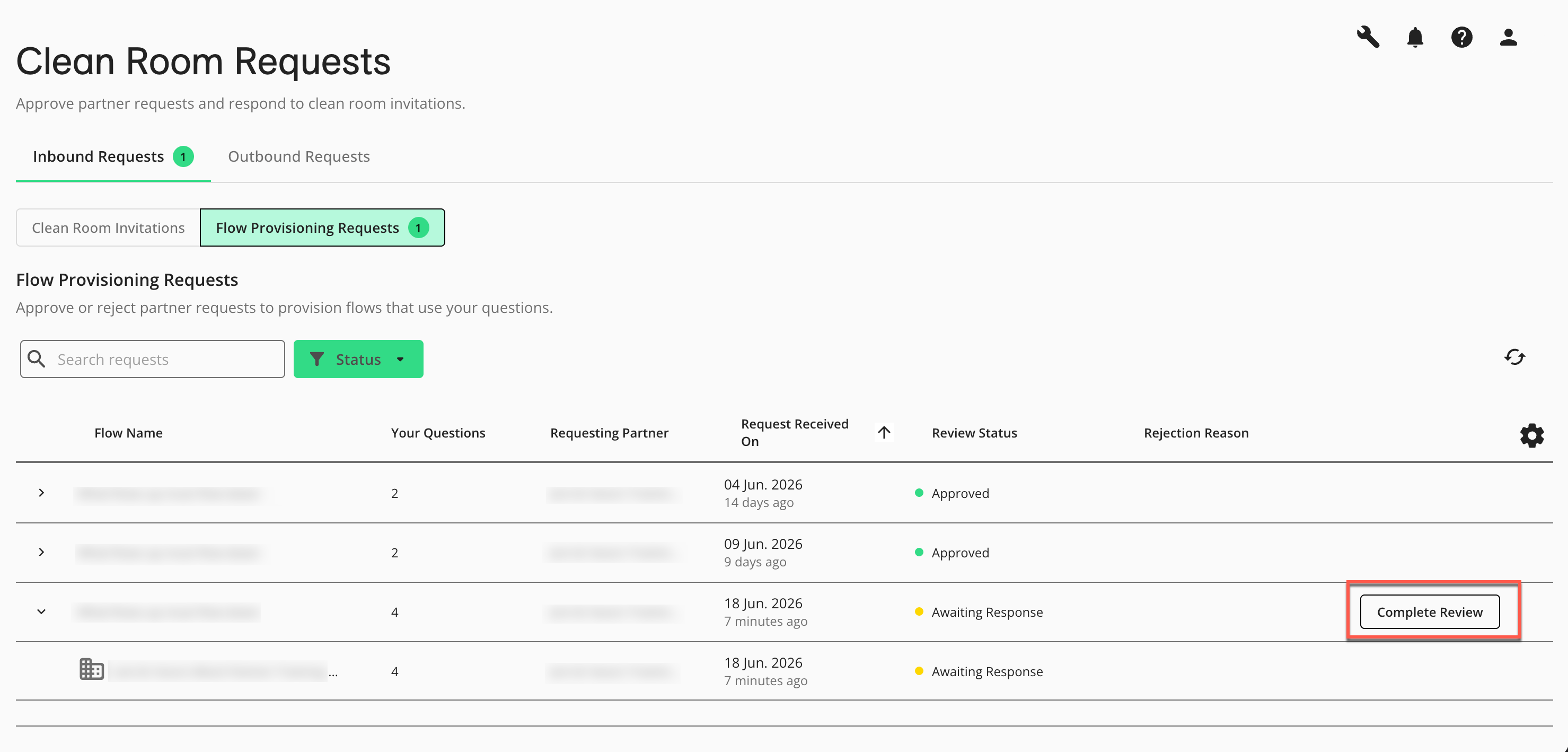Click the Requesting Partner column header
This screenshot has width=1568, height=752.
click(x=609, y=433)
